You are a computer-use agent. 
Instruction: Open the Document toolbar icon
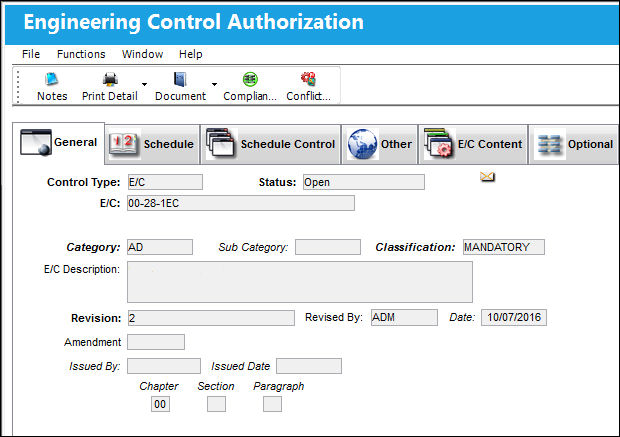[x=180, y=79]
